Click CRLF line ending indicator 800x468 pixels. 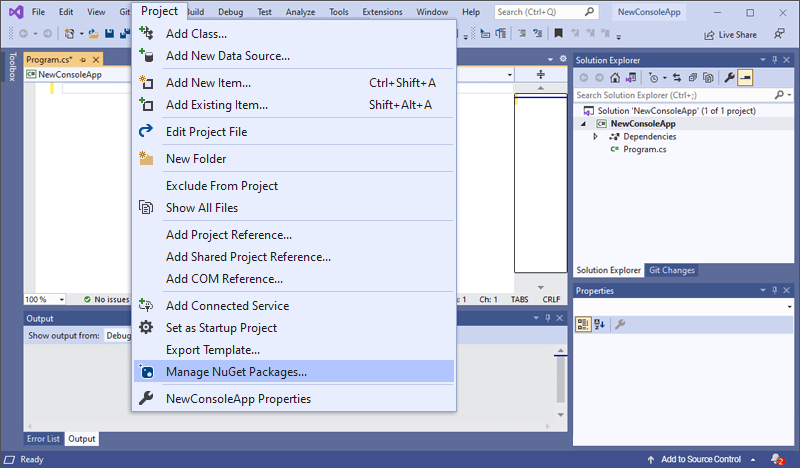(x=551, y=299)
